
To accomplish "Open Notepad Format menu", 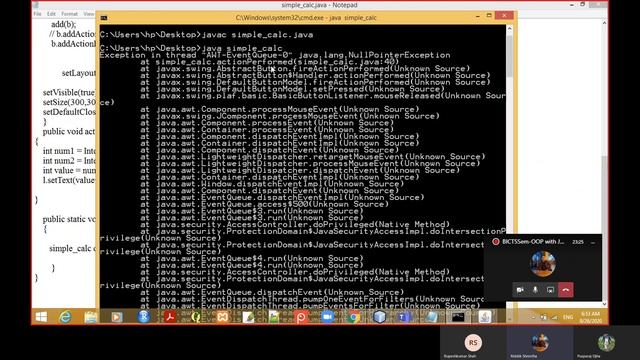I will point(69,14).
